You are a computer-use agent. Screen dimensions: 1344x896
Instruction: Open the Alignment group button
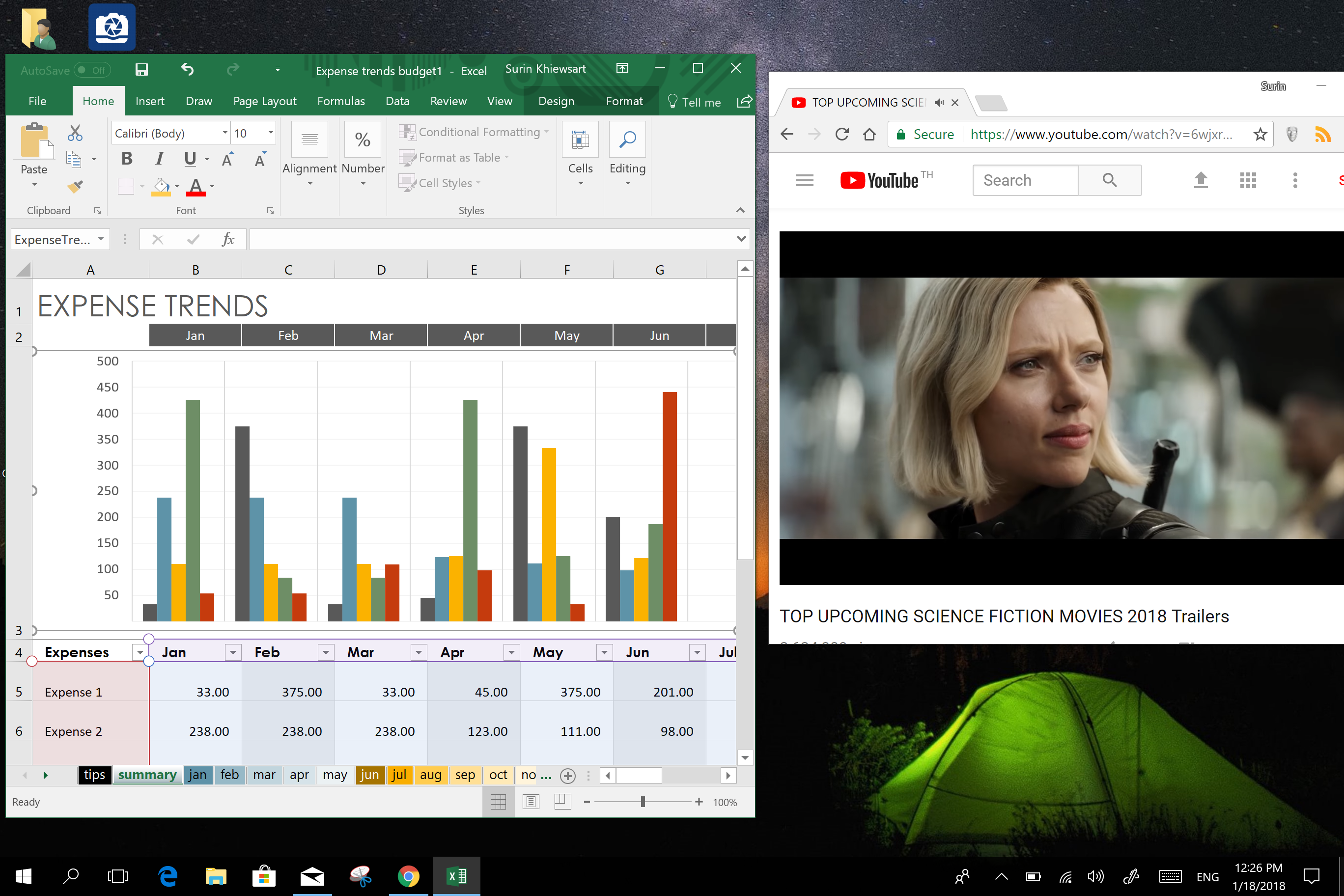[309, 154]
